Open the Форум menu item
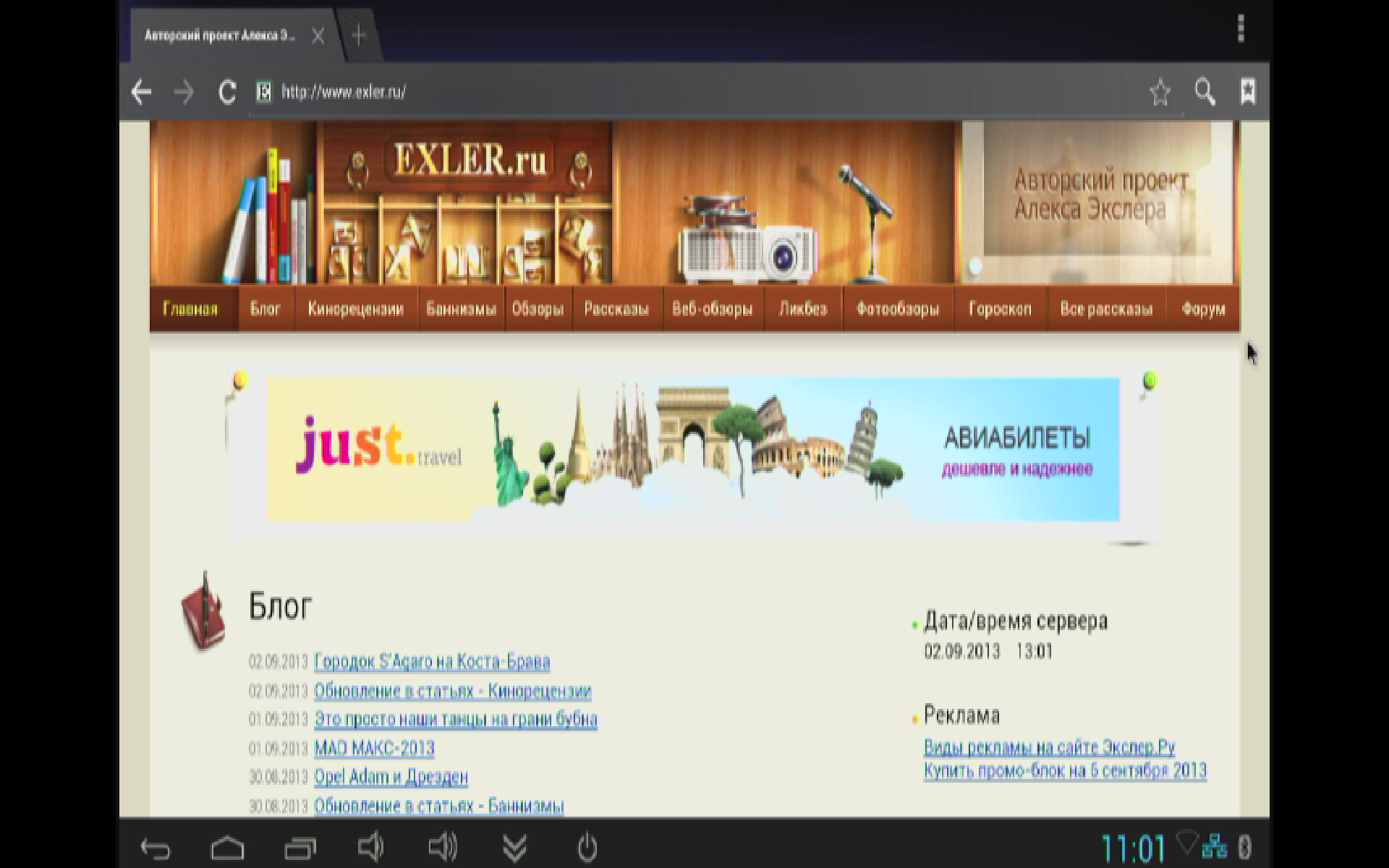The height and width of the screenshot is (868, 1389). point(1203,310)
